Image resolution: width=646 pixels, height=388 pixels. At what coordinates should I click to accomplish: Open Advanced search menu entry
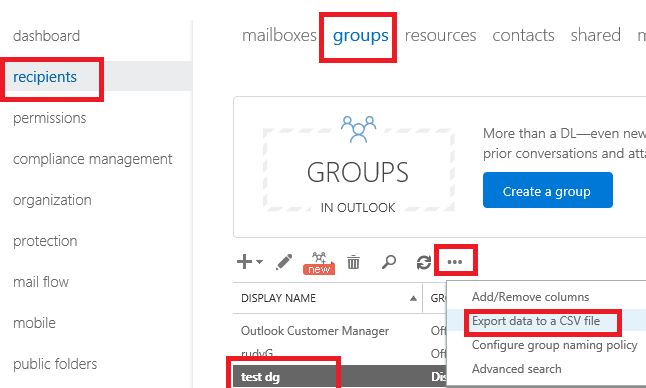click(x=517, y=369)
